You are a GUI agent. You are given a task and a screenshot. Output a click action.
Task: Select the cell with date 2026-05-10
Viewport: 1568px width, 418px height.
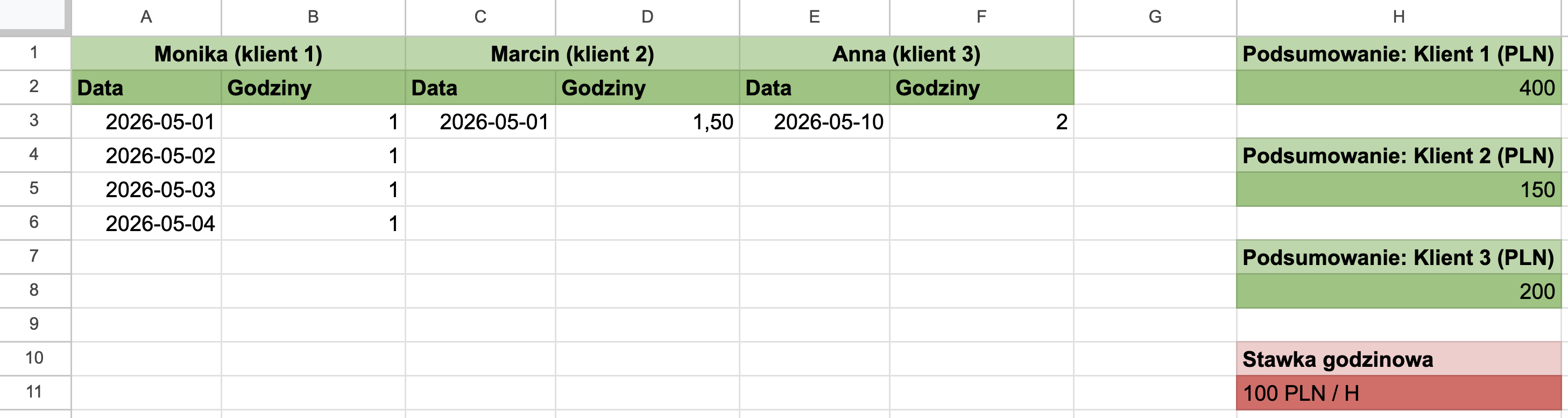click(815, 122)
